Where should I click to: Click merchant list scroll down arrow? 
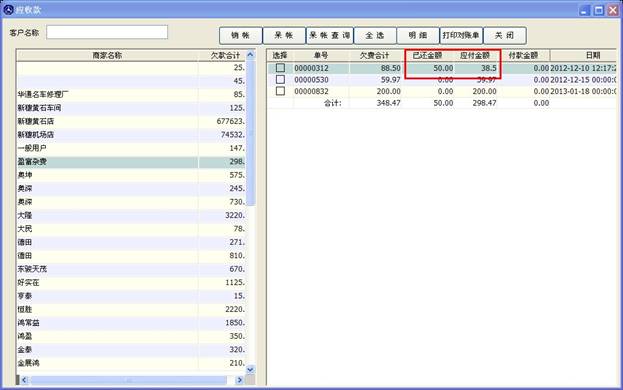(x=250, y=369)
